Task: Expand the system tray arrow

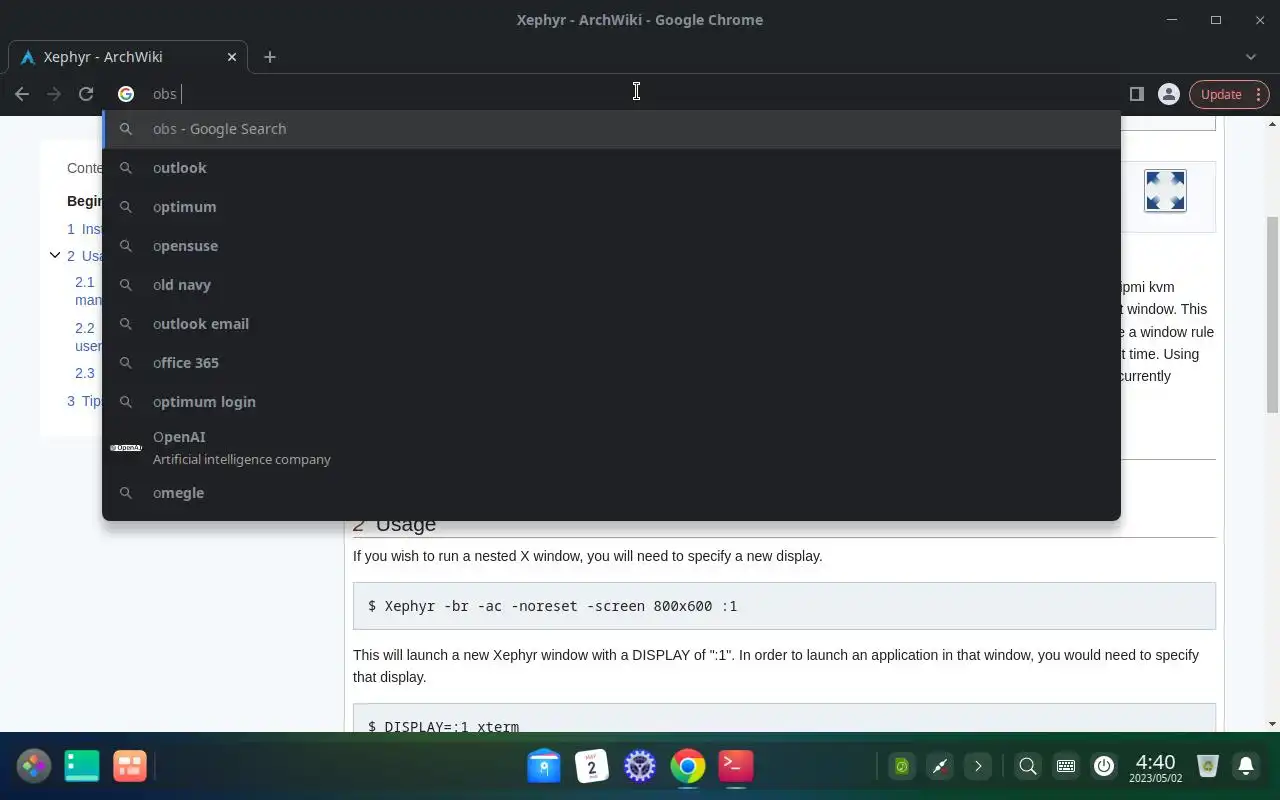Action: tap(978, 766)
